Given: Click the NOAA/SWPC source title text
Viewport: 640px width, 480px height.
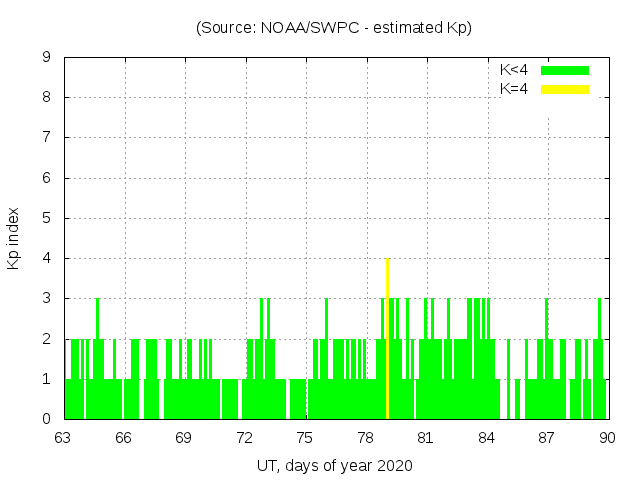Looking at the screenshot, I should coord(334,27).
